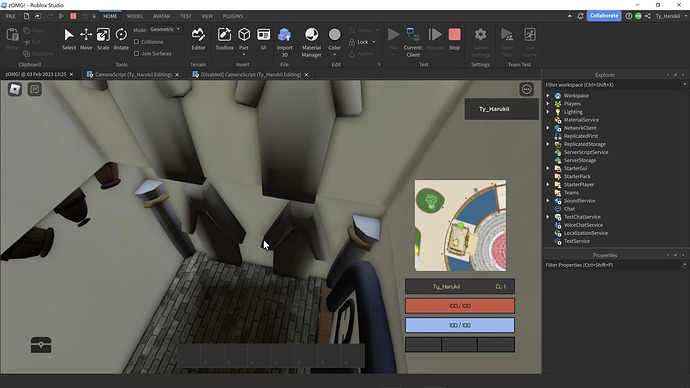This screenshot has width=690, height=388.
Task: Select ServerScriptService in Explorer
Action: click(x=586, y=152)
